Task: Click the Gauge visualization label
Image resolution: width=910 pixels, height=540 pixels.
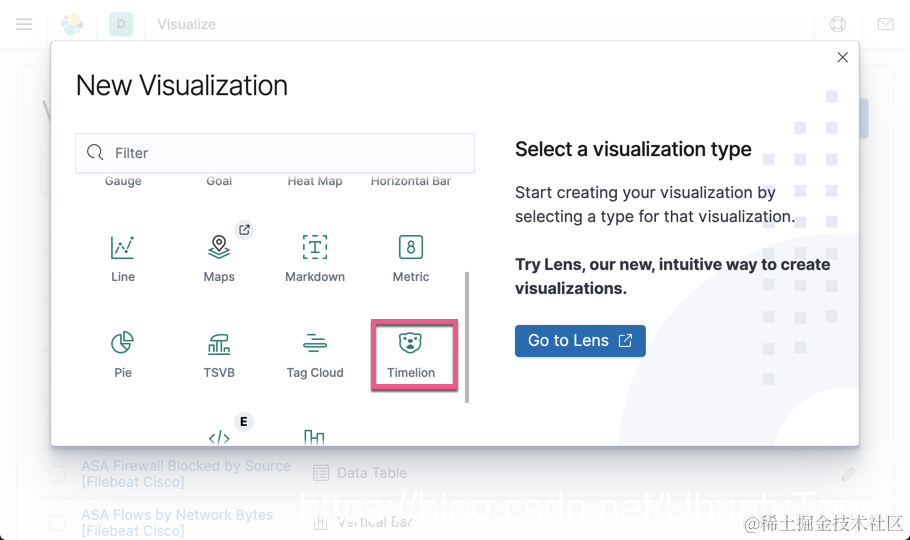Action: point(123,181)
